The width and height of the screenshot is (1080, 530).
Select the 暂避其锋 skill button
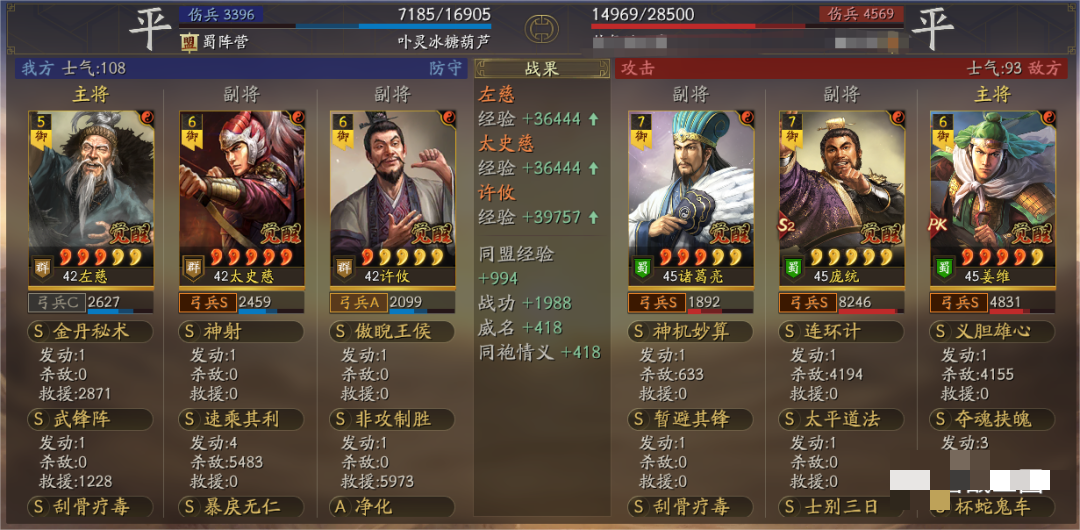(x=690, y=419)
